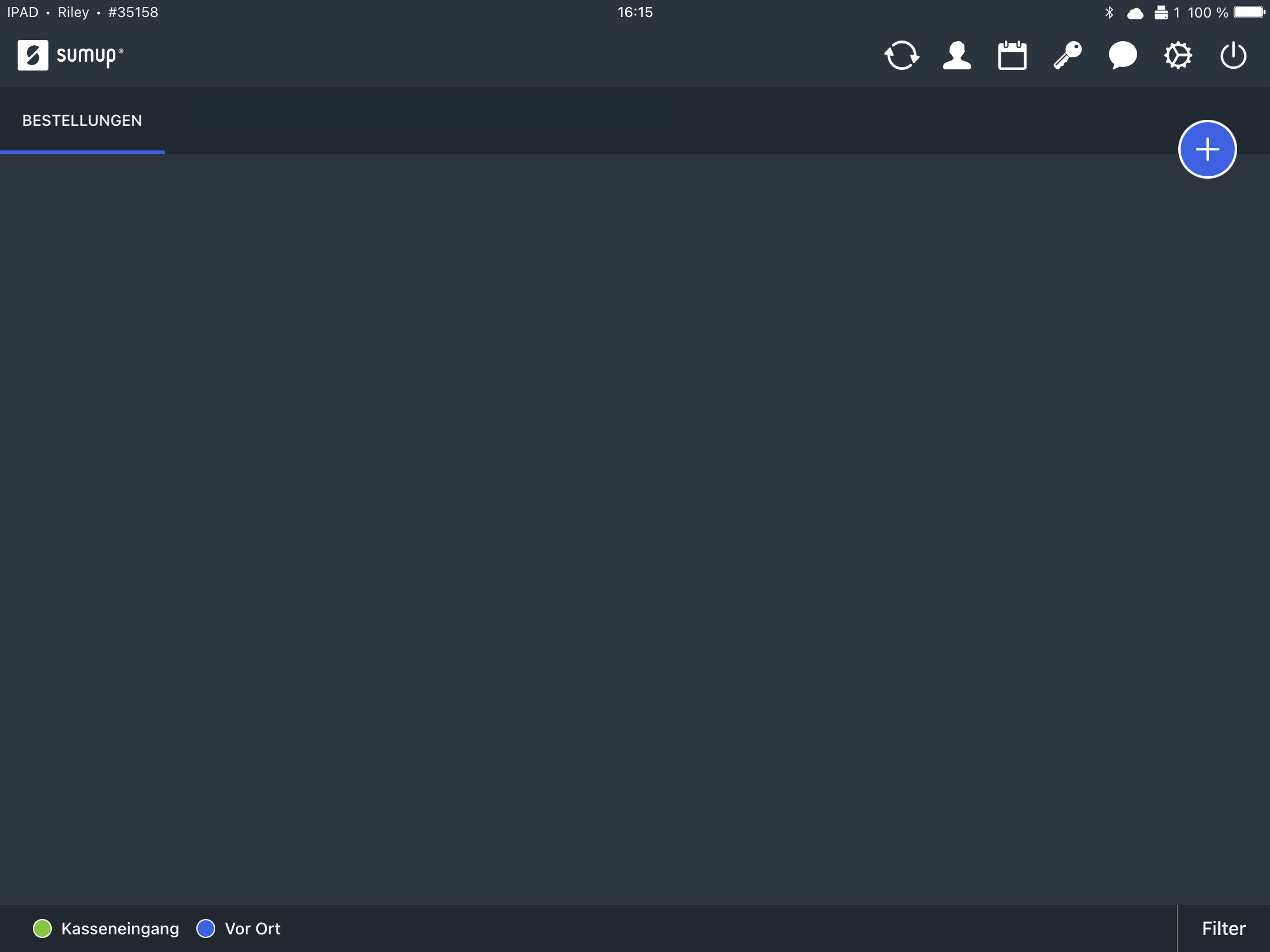Open the chat speech bubble icon
Image resolution: width=1270 pixels, height=952 pixels.
coord(1122,56)
